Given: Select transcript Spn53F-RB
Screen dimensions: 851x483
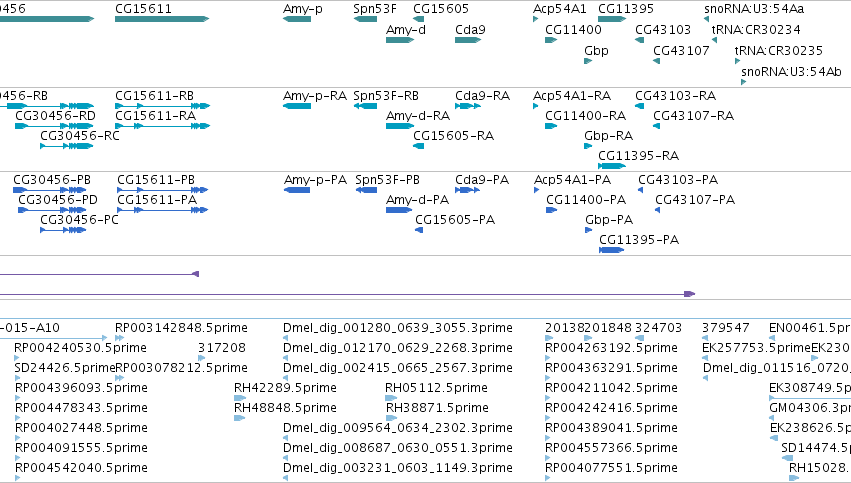Looking at the screenshot, I should [365, 106].
